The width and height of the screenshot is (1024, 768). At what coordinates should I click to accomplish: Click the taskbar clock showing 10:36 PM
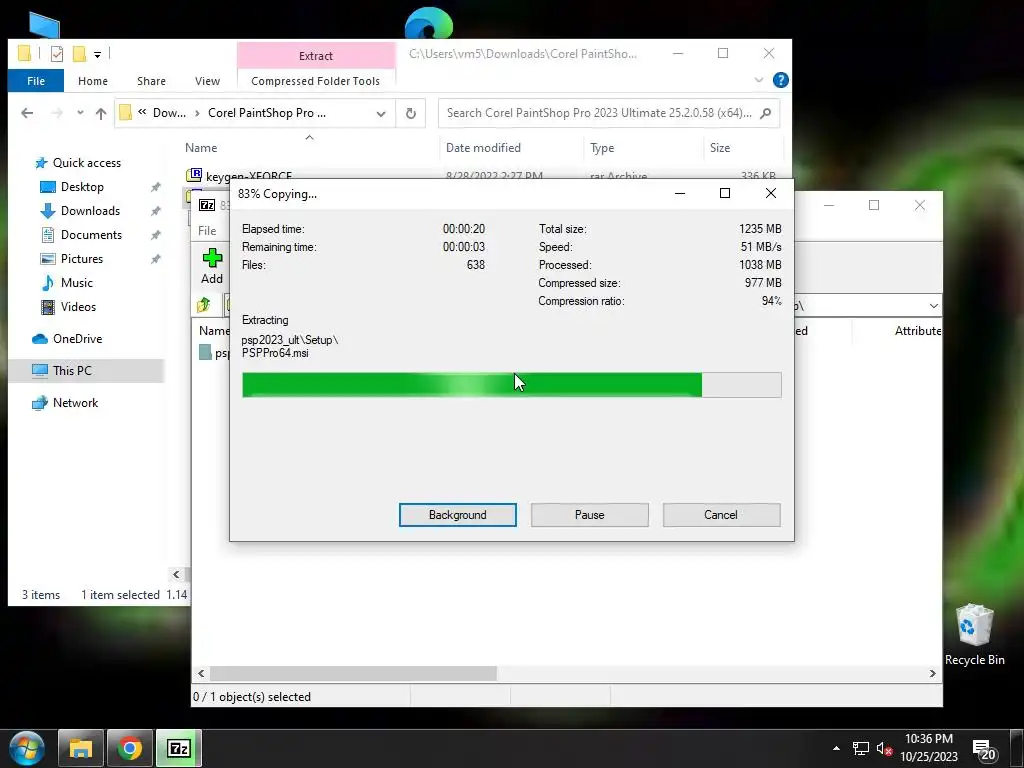pyautogui.click(x=929, y=748)
